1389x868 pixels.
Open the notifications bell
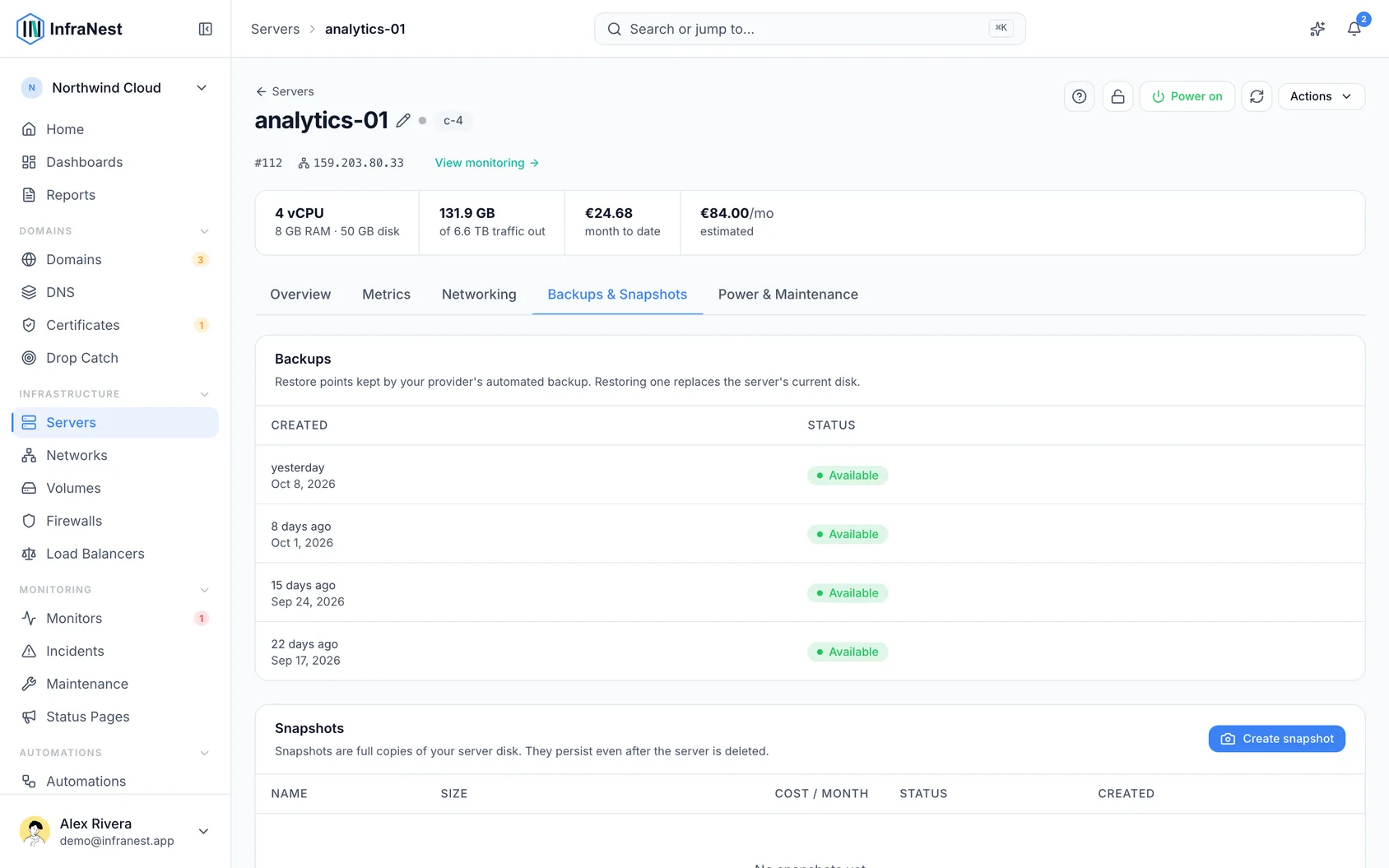pos(1354,29)
